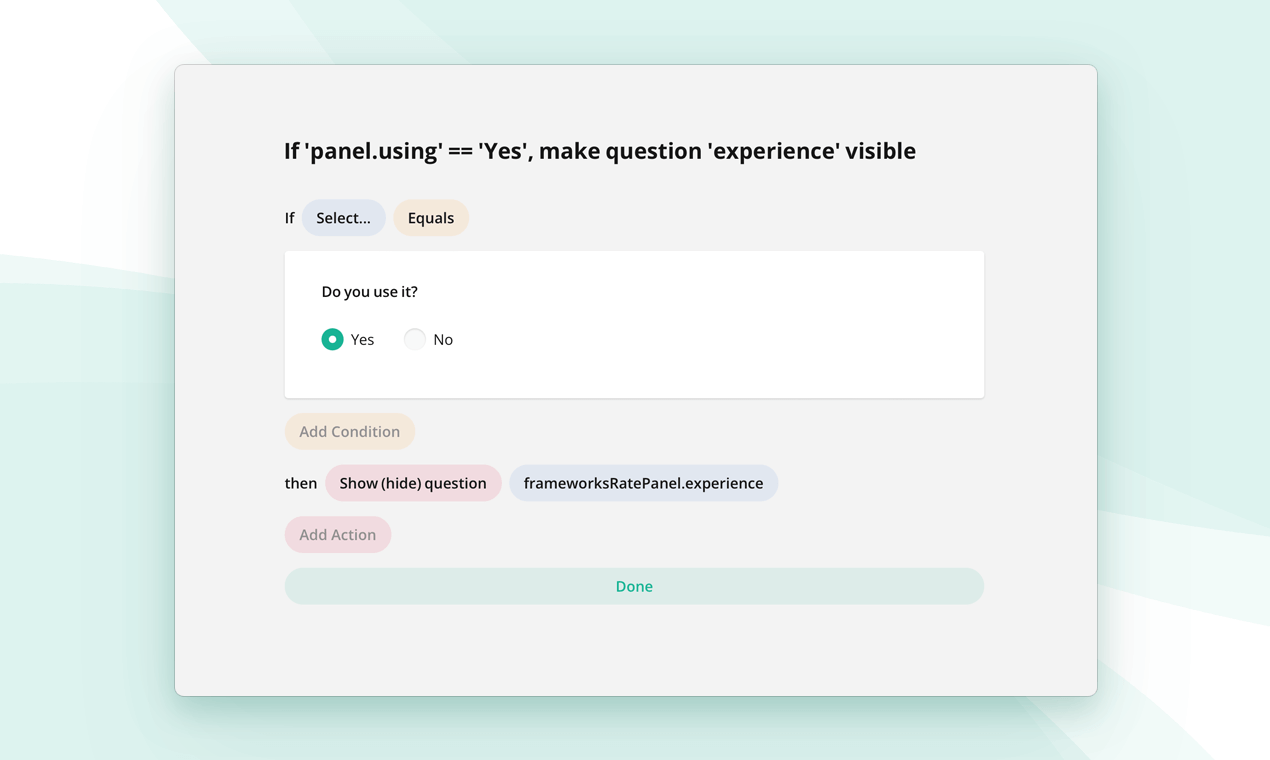The image size is (1270, 760).
Task: Click the gray dialog area below Done
Action: (x=634, y=650)
